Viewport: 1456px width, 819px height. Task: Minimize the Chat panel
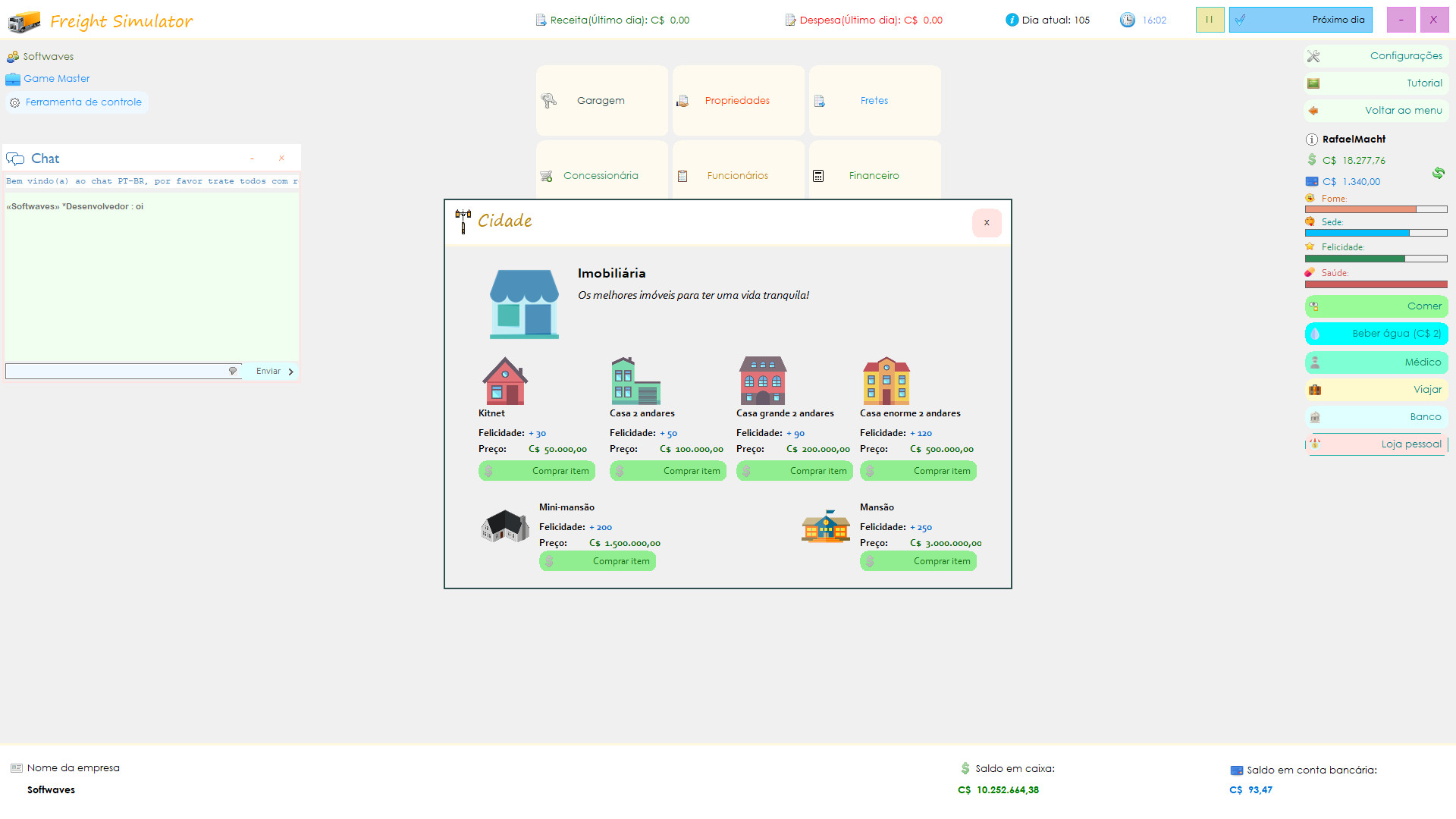click(253, 158)
